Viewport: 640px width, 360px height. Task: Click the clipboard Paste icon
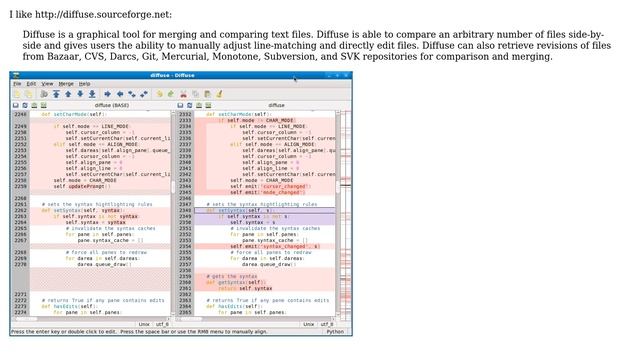[x=207, y=94]
